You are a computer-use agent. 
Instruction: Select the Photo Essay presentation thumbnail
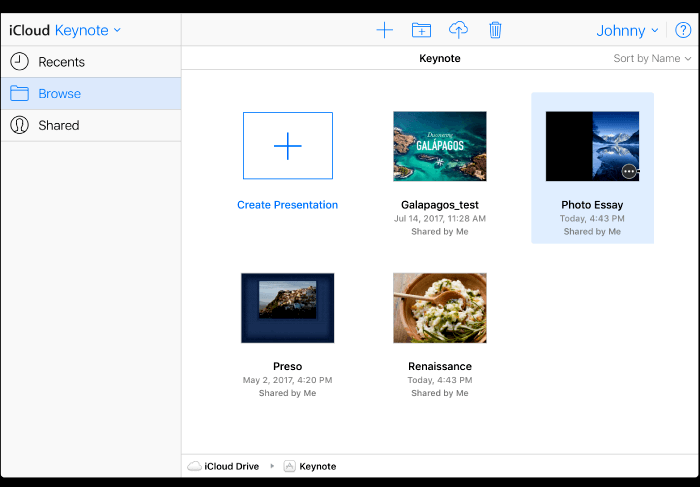click(592, 146)
